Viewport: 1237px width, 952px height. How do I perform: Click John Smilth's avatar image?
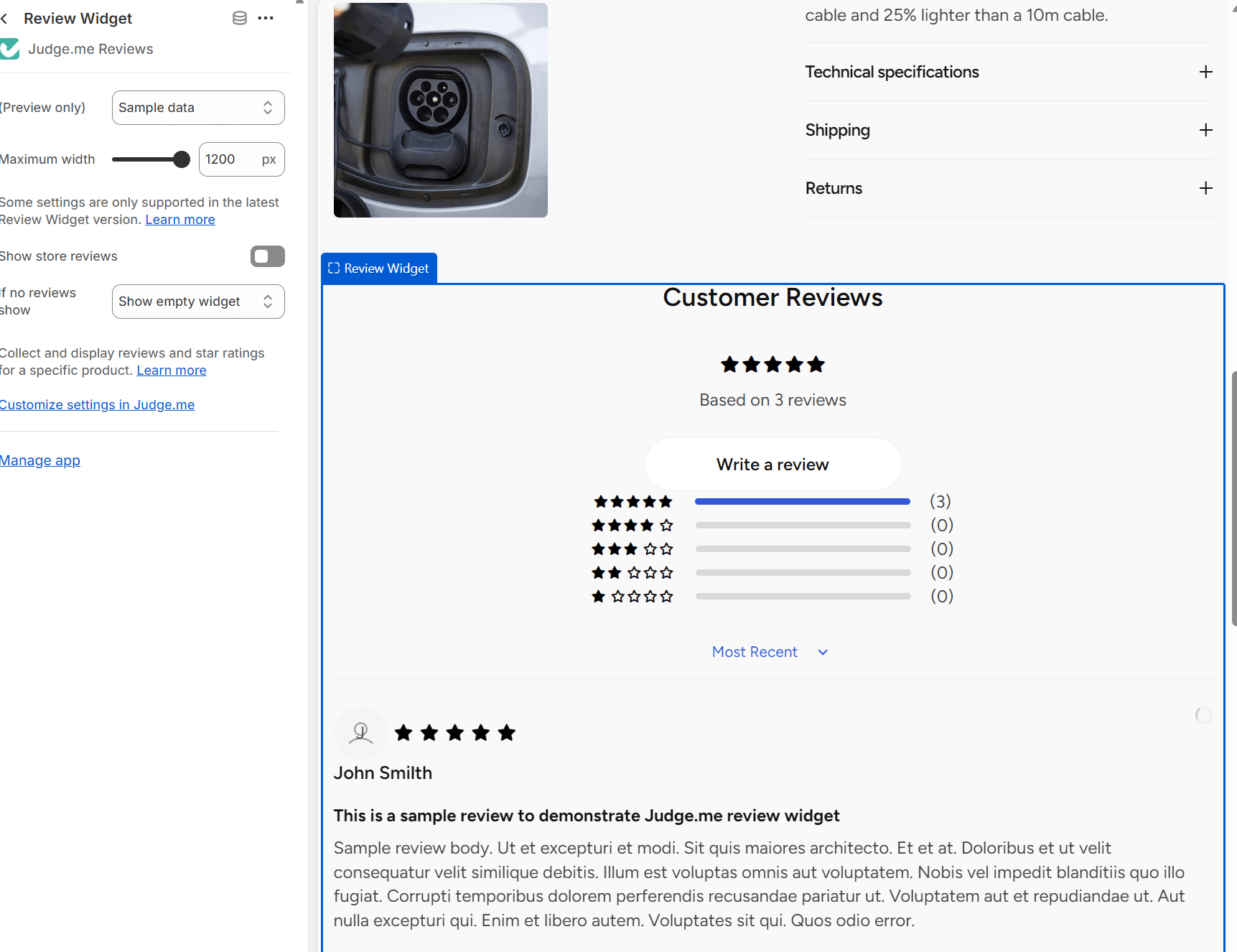[360, 732]
